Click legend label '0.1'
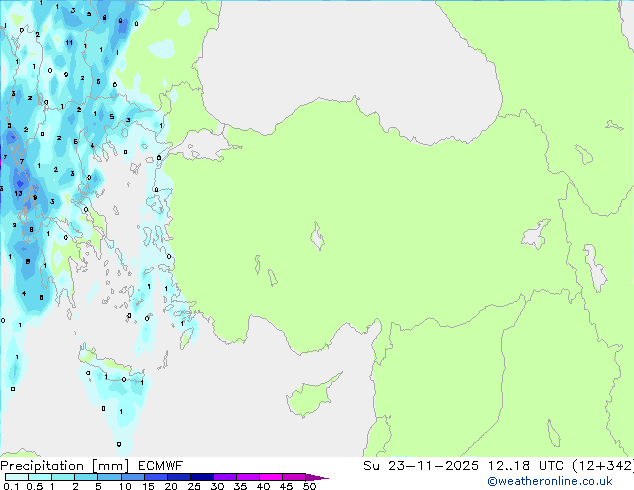 coord(12,486)
